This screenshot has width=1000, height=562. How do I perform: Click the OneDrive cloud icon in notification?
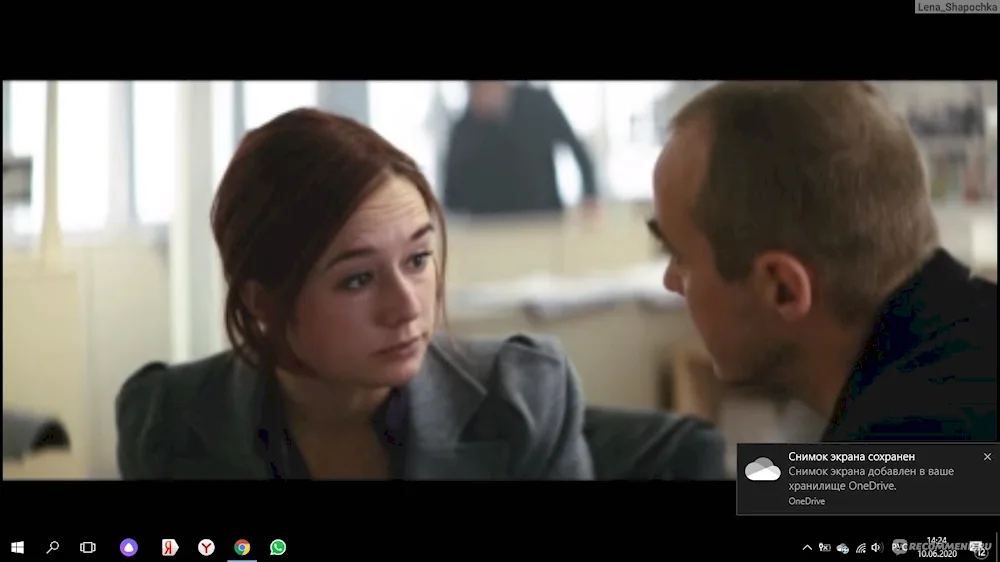click(763, 469)
